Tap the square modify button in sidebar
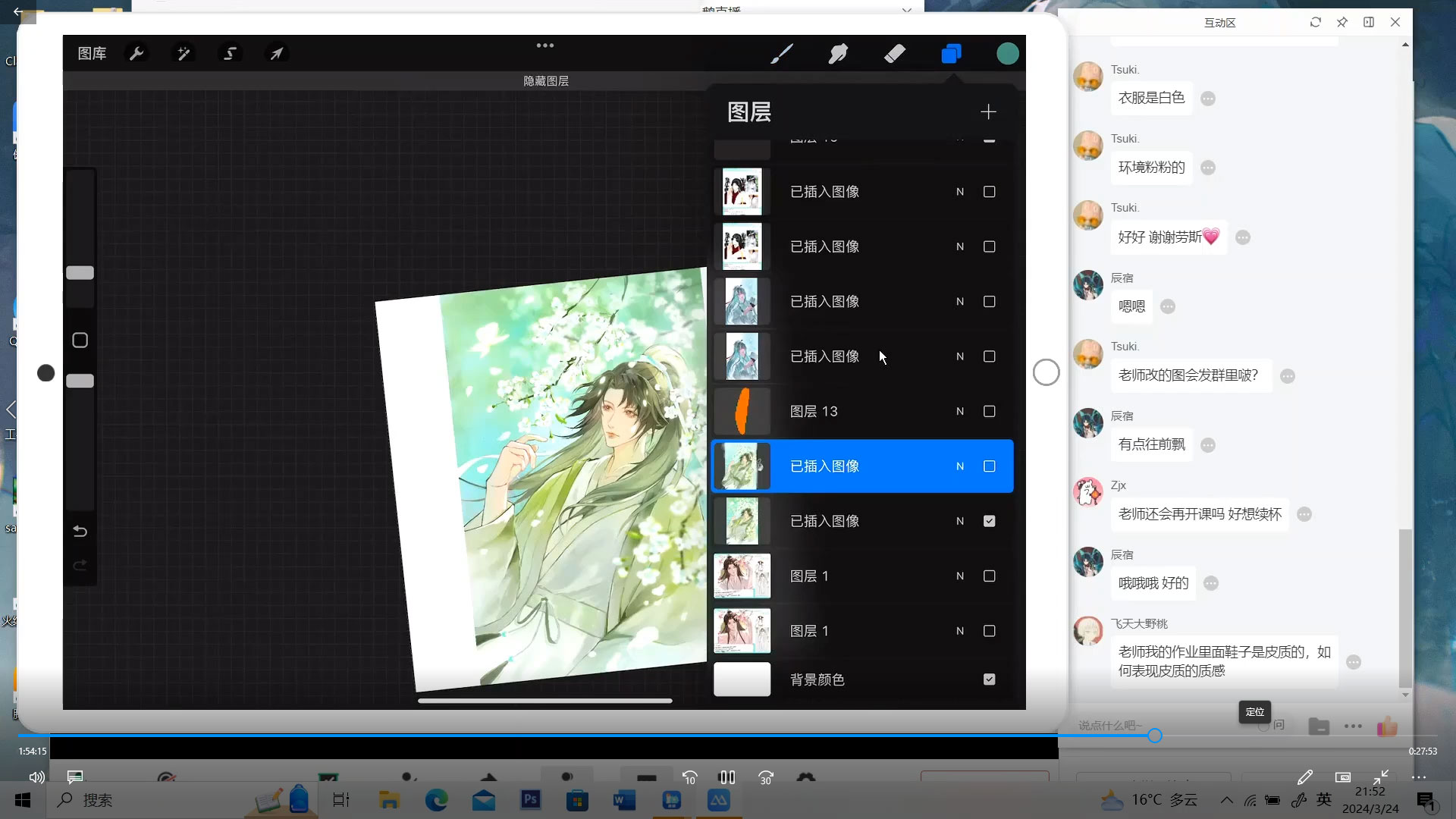The height and width of the screenshot is (819, 1456). [x=80, y=340]
